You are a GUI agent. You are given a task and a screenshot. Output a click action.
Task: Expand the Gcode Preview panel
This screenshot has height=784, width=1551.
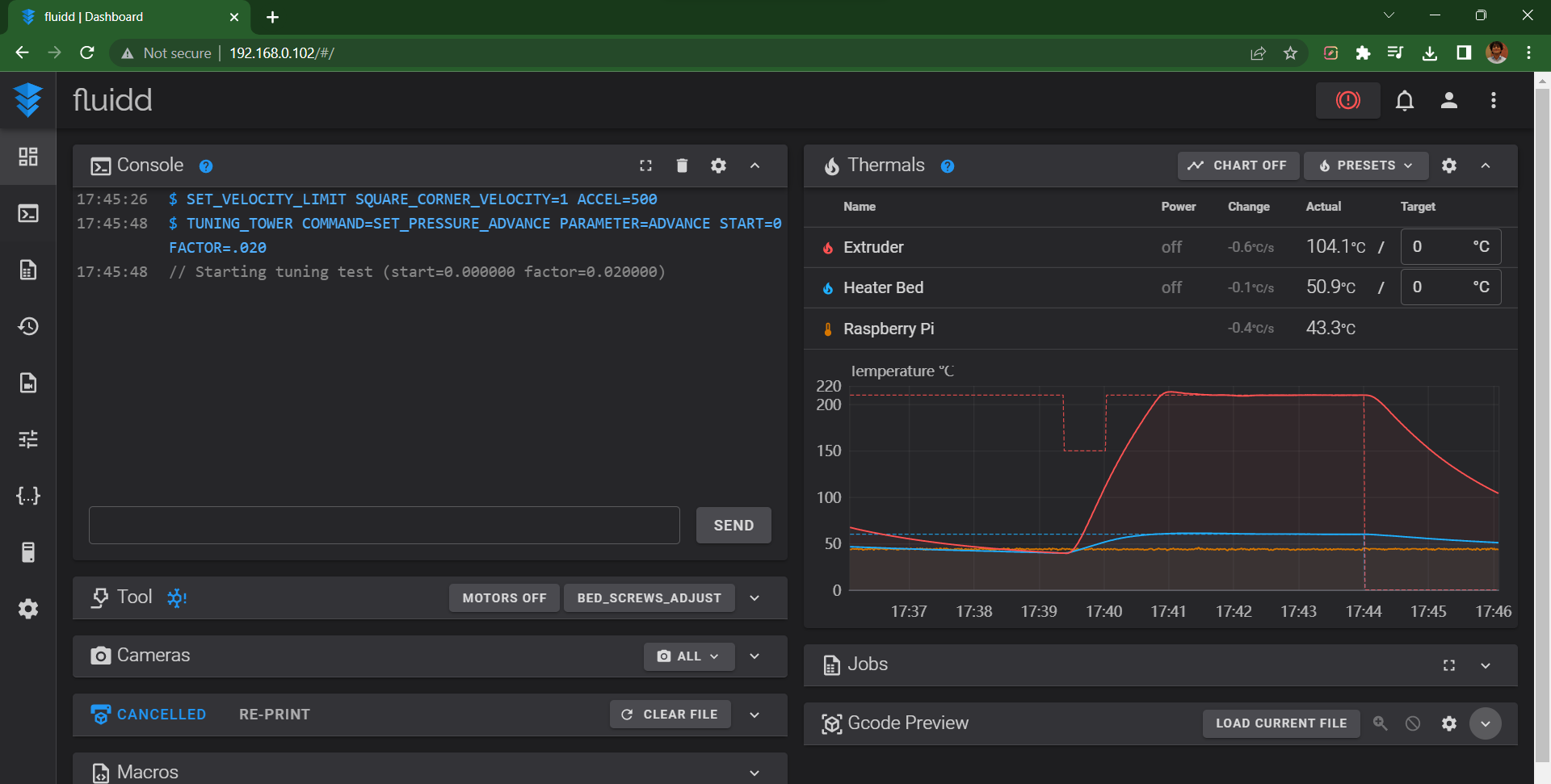(x=1486, y=723)
